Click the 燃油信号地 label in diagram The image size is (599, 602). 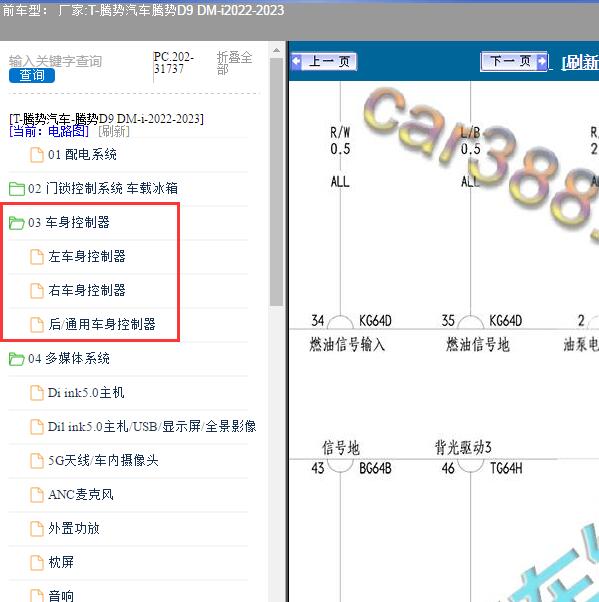tap(478, 344)
